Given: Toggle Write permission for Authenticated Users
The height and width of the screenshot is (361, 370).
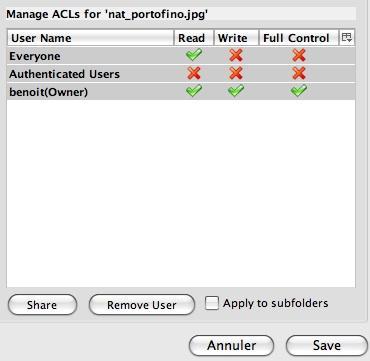Looking at the screenshot, I should point(236,73).
